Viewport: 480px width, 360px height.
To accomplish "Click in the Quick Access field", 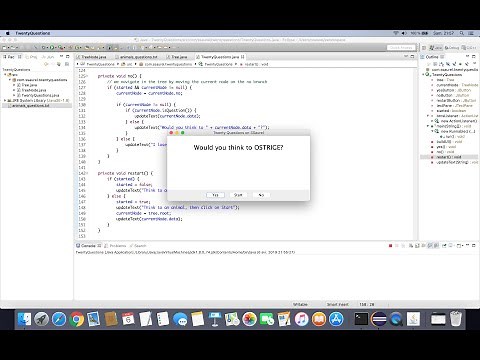I will pos(401,48).
